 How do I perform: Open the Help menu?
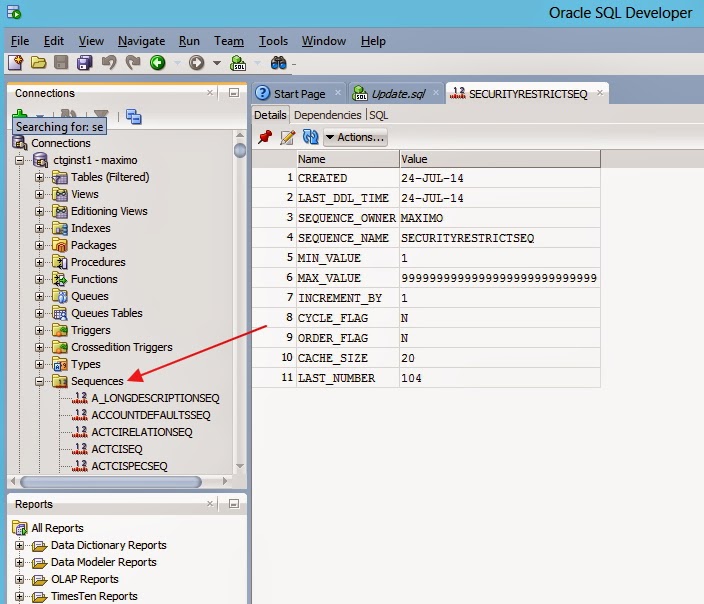click(373, 41)
